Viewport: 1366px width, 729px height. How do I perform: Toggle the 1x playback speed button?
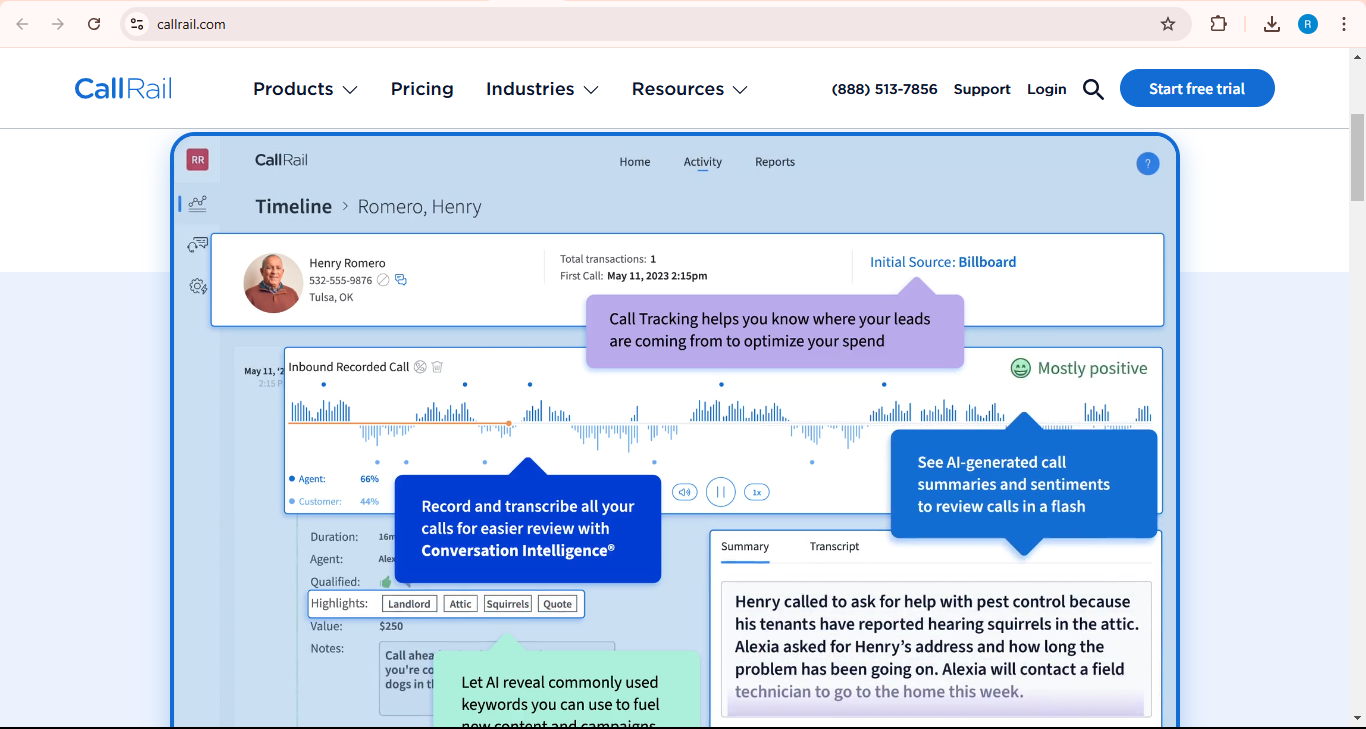757,492
